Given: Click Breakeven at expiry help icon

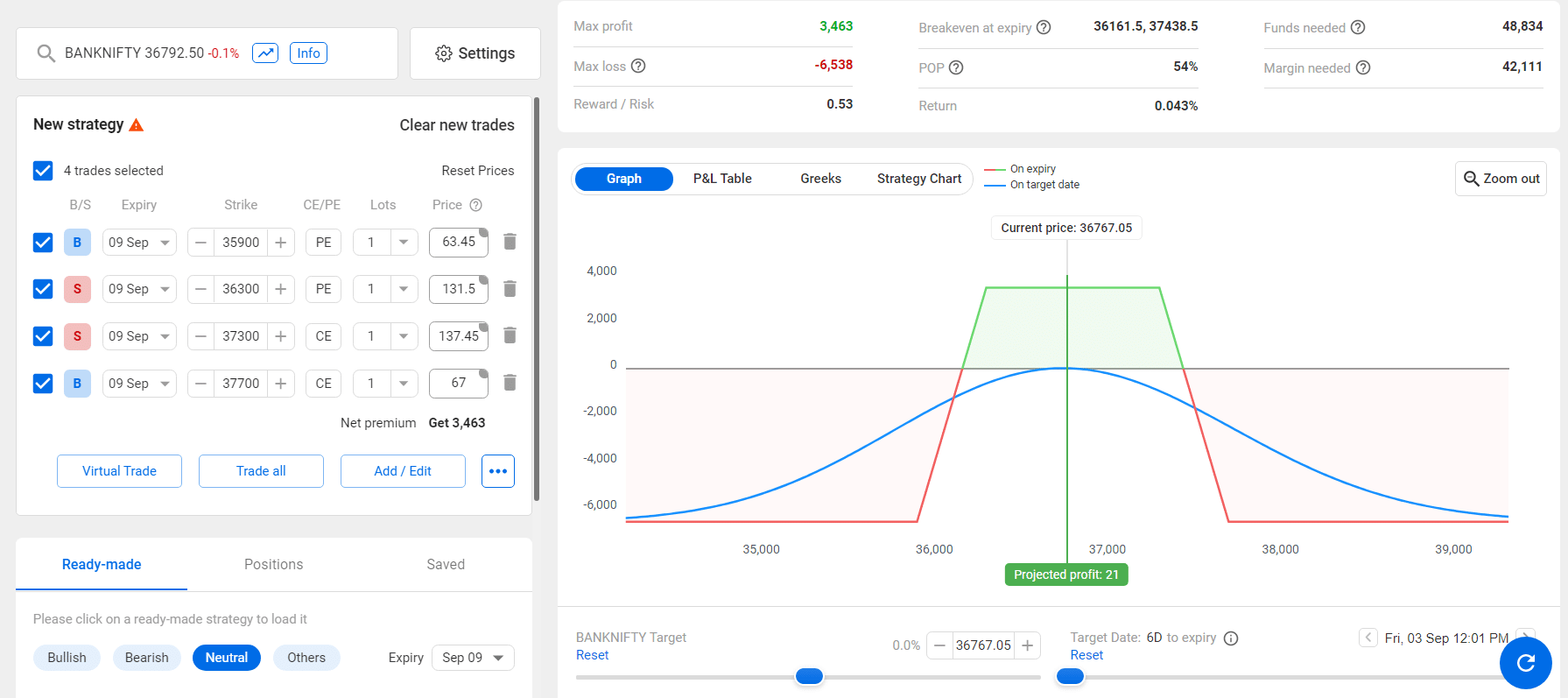Looking at the screenshot, I should click(1044, 27).
